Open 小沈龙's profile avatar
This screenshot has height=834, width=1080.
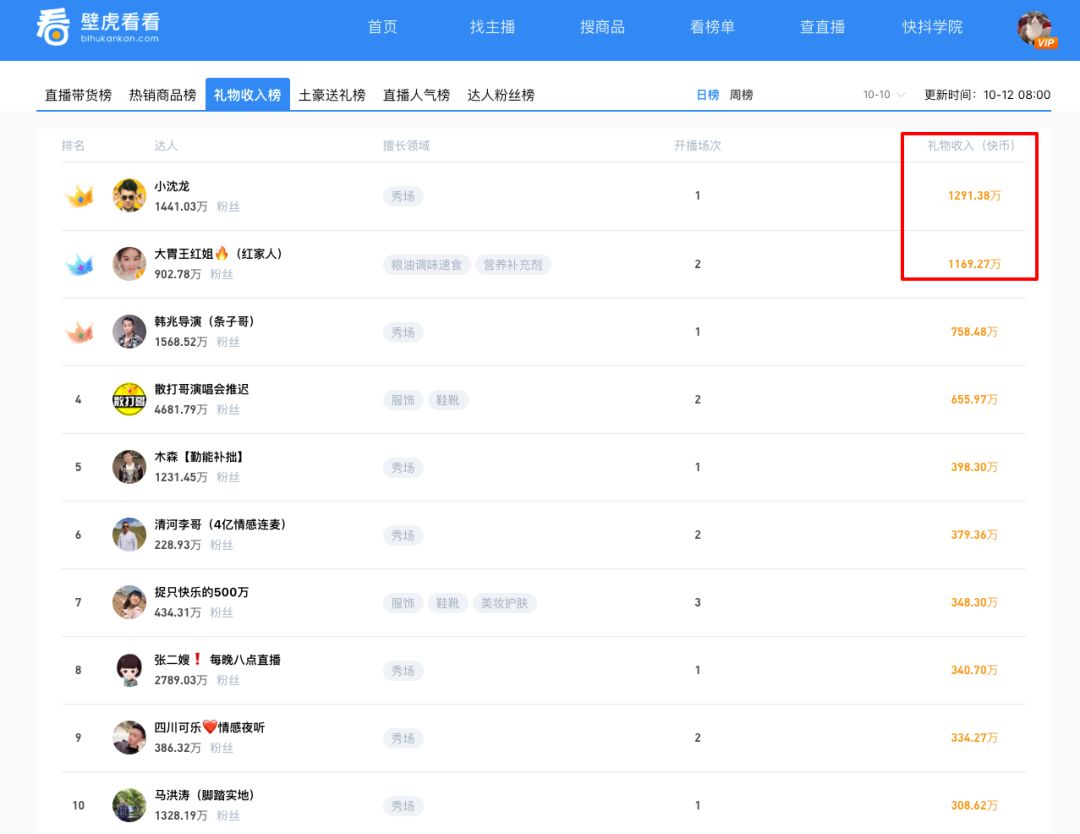coord(128,195)
